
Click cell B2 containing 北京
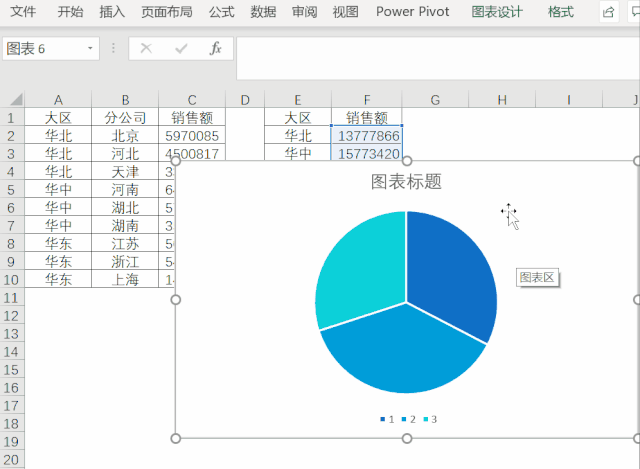(125, 136)
